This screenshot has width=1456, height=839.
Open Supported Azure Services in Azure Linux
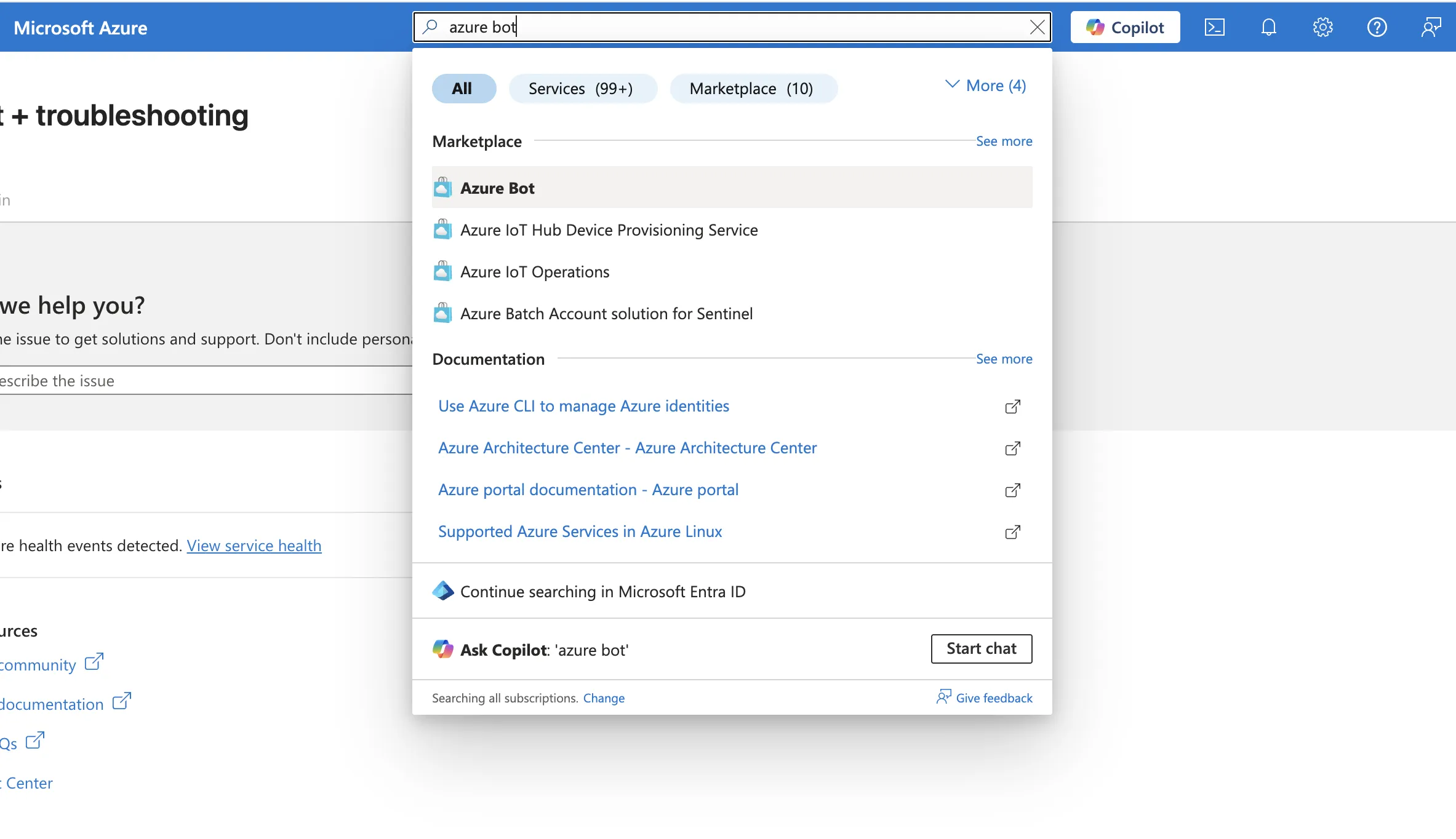pos(580,531)
